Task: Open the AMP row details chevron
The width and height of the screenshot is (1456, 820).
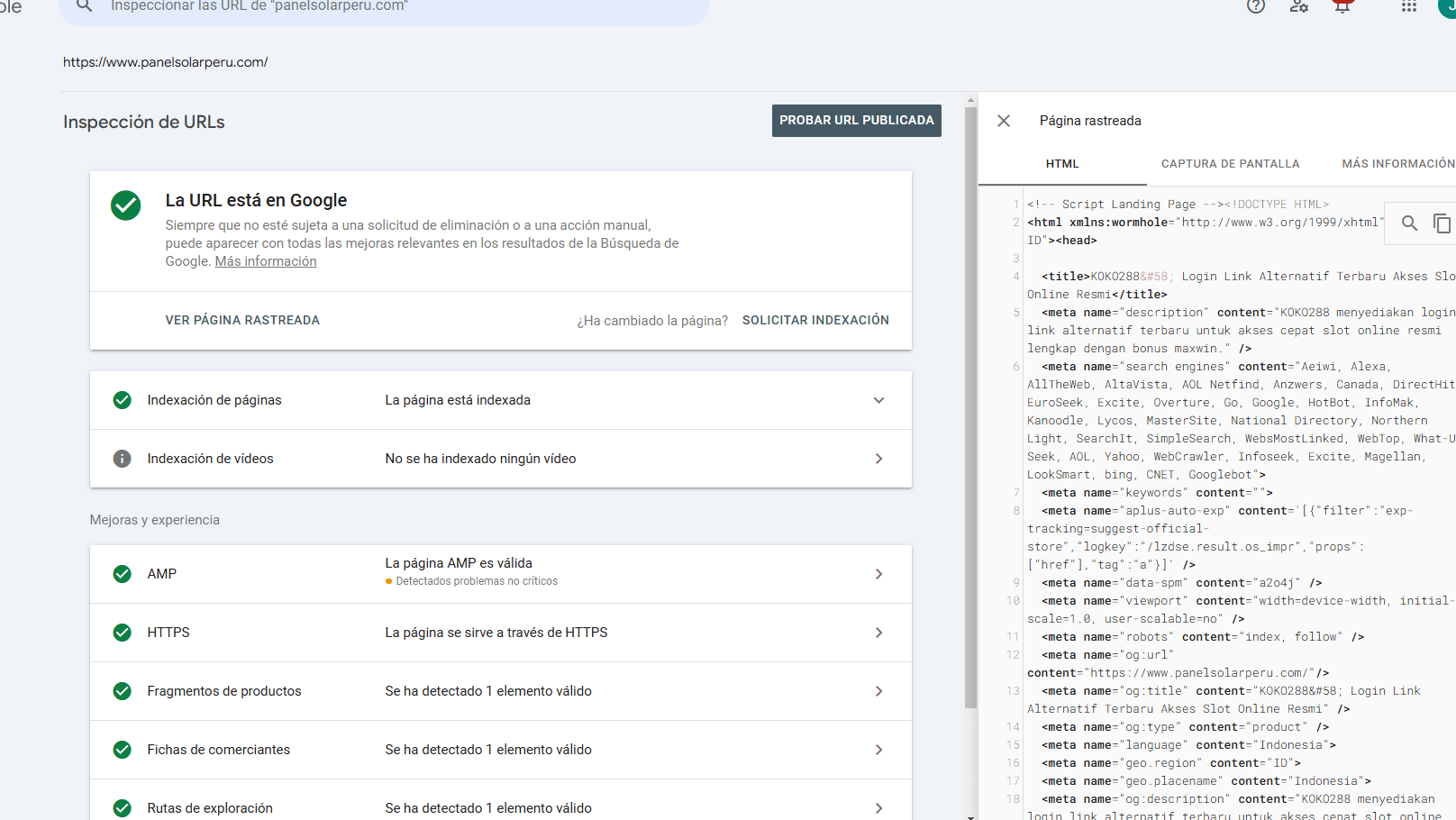Action: pos(878,574)
